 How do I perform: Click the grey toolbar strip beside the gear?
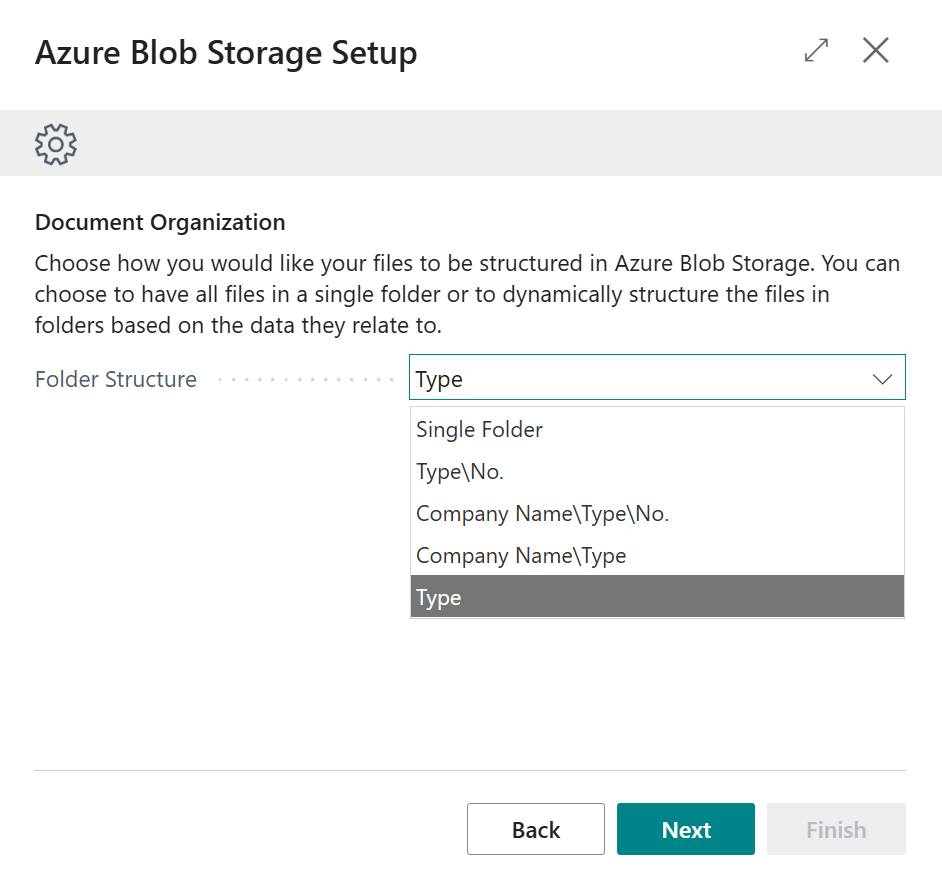click(x=500, y=144)
